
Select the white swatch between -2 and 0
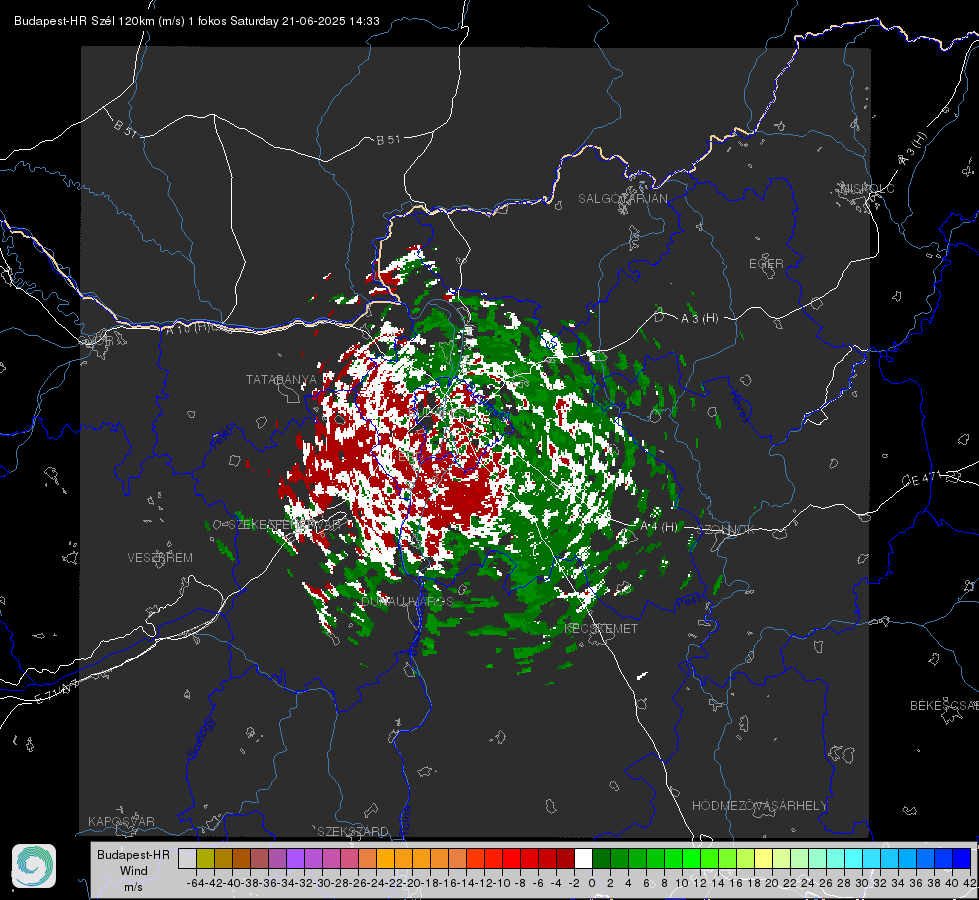583,858
